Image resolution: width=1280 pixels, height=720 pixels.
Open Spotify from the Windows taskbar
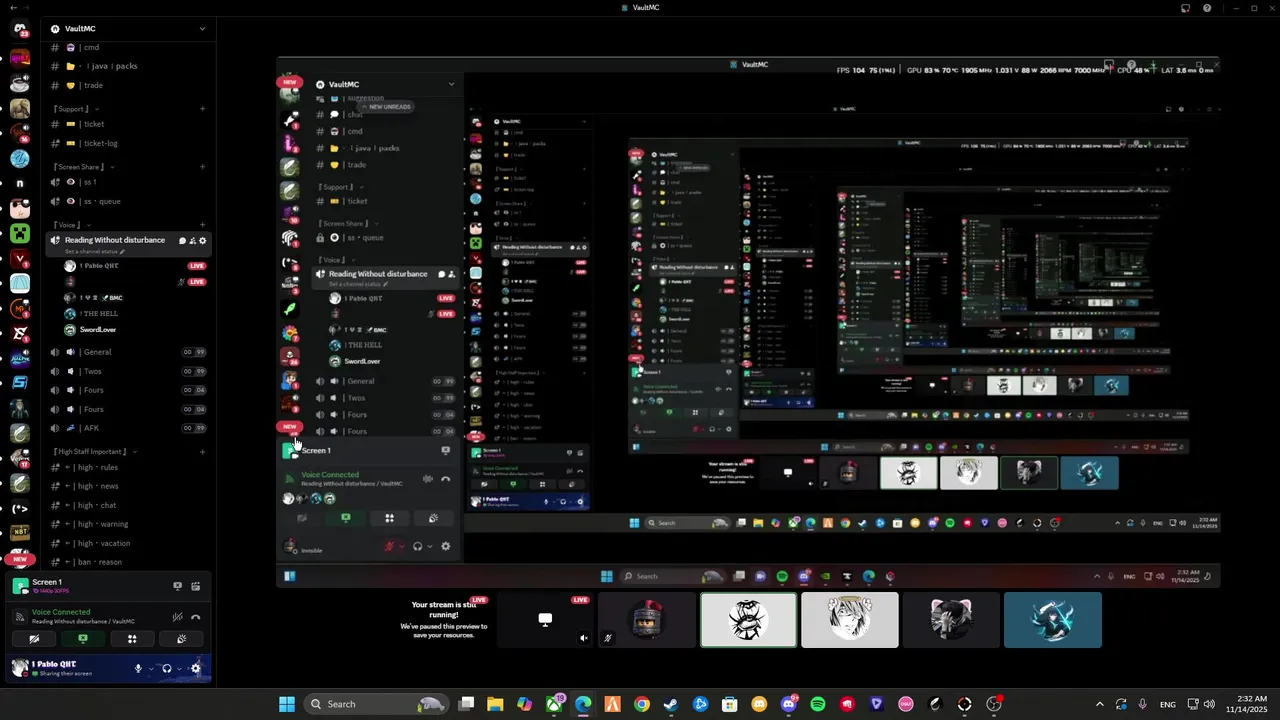point(818,704)
